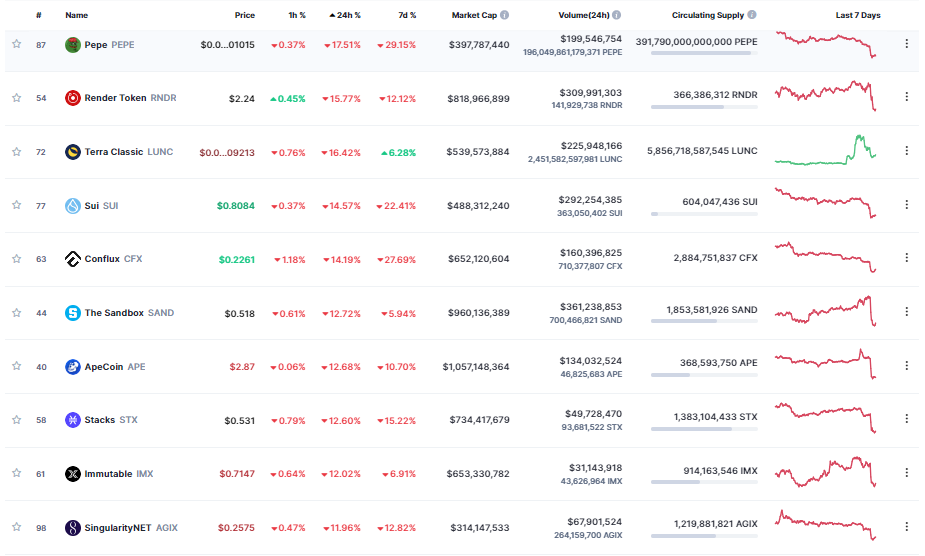This screenshot has width=925, height=556.
Task: Open Terra Classic LUNC page
Action: (129, 152)
